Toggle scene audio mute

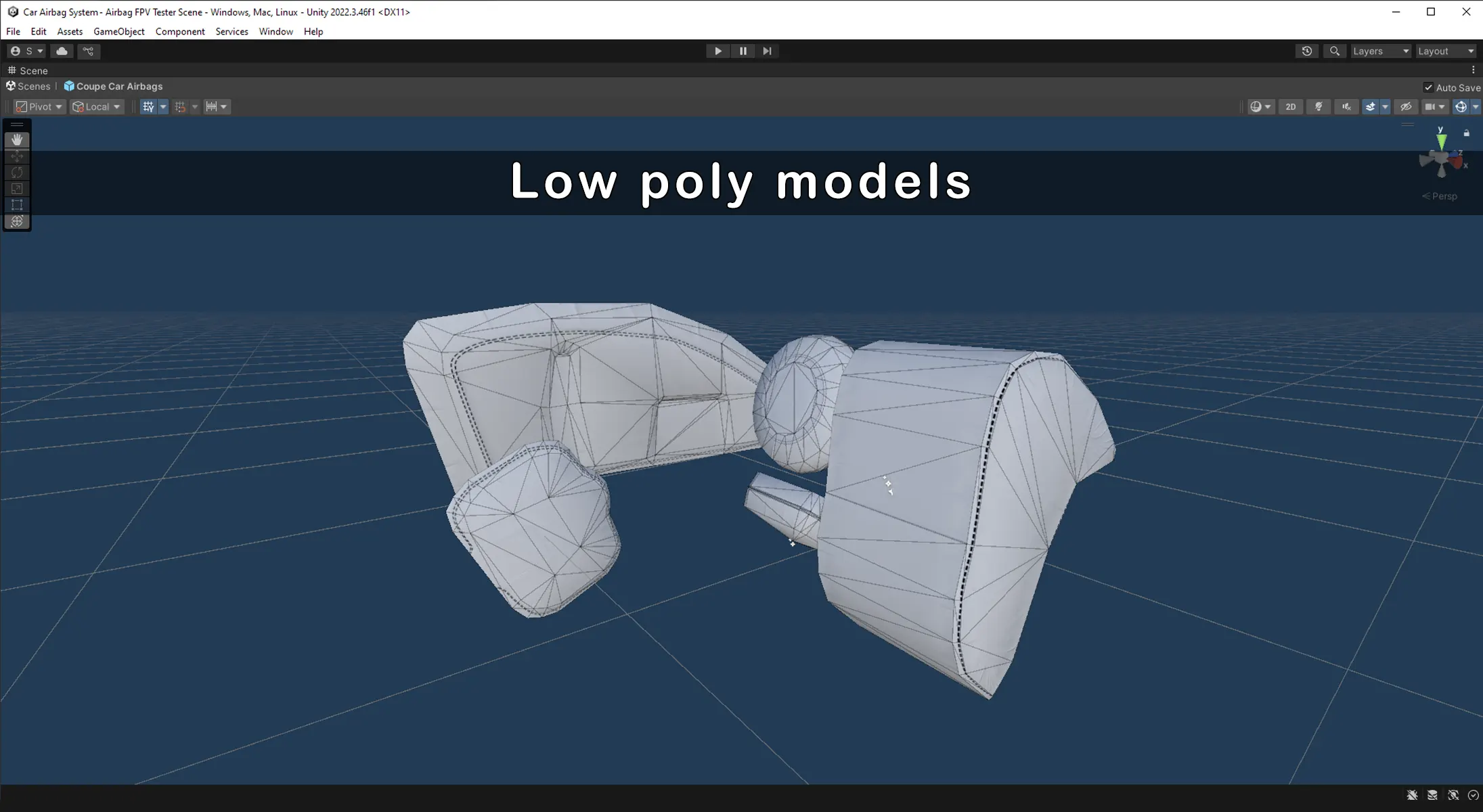tap(1346, 107)
